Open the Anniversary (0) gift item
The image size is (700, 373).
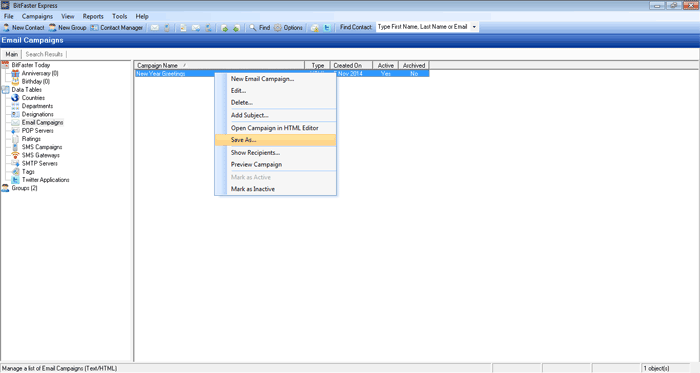[35, 73]
